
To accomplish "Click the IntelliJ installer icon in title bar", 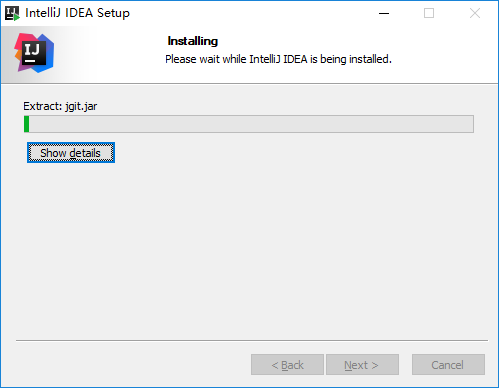I will (12, 13).
